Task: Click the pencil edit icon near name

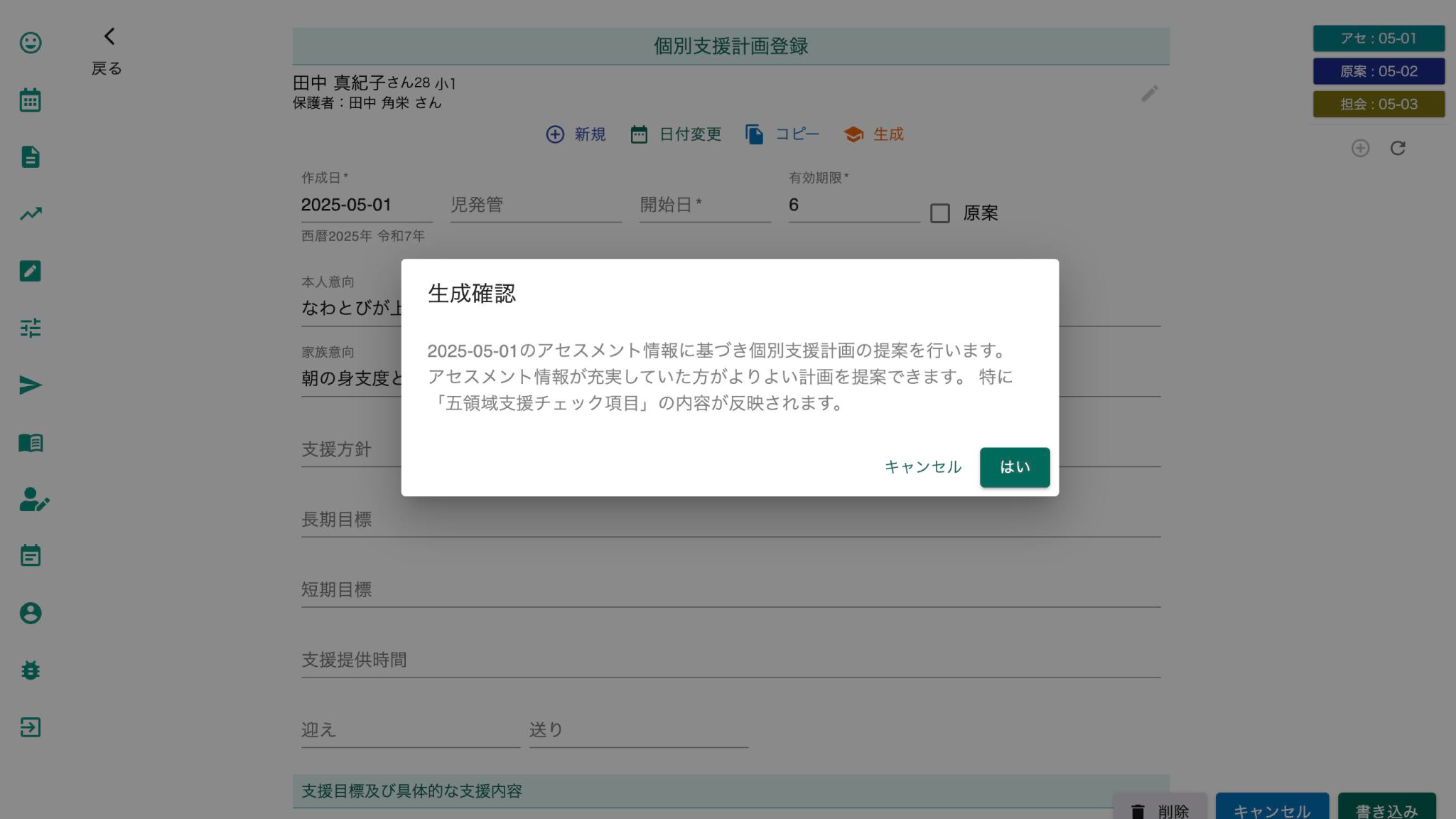Action: coord(1150,93)
